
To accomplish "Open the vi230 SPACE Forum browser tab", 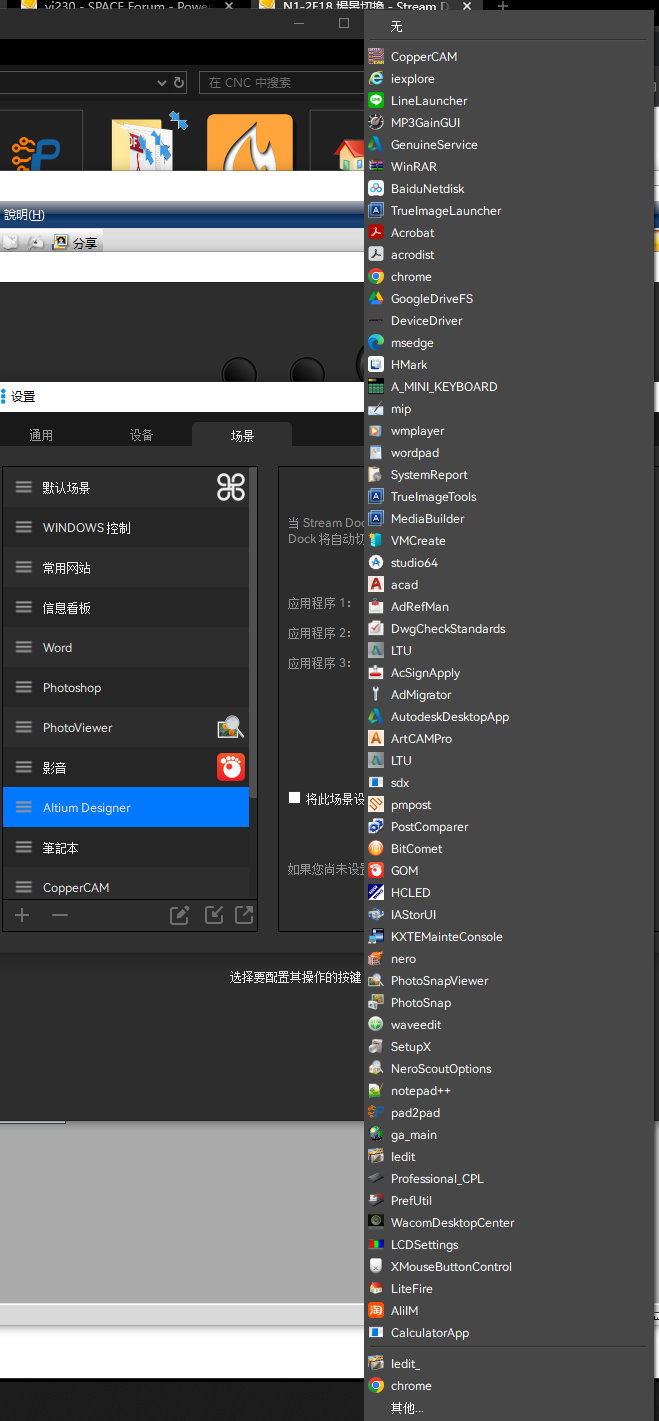I will click(130, 6).
